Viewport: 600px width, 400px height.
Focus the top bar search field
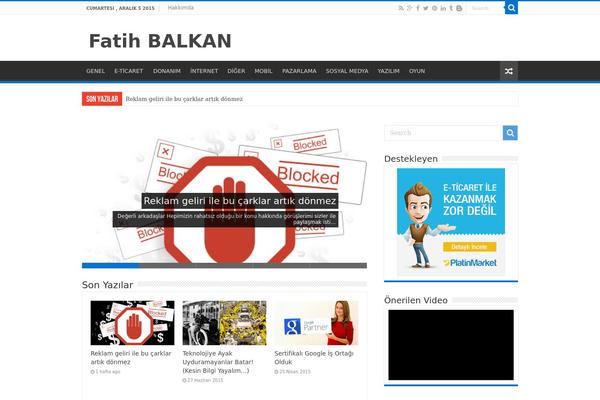pos(486,8)
